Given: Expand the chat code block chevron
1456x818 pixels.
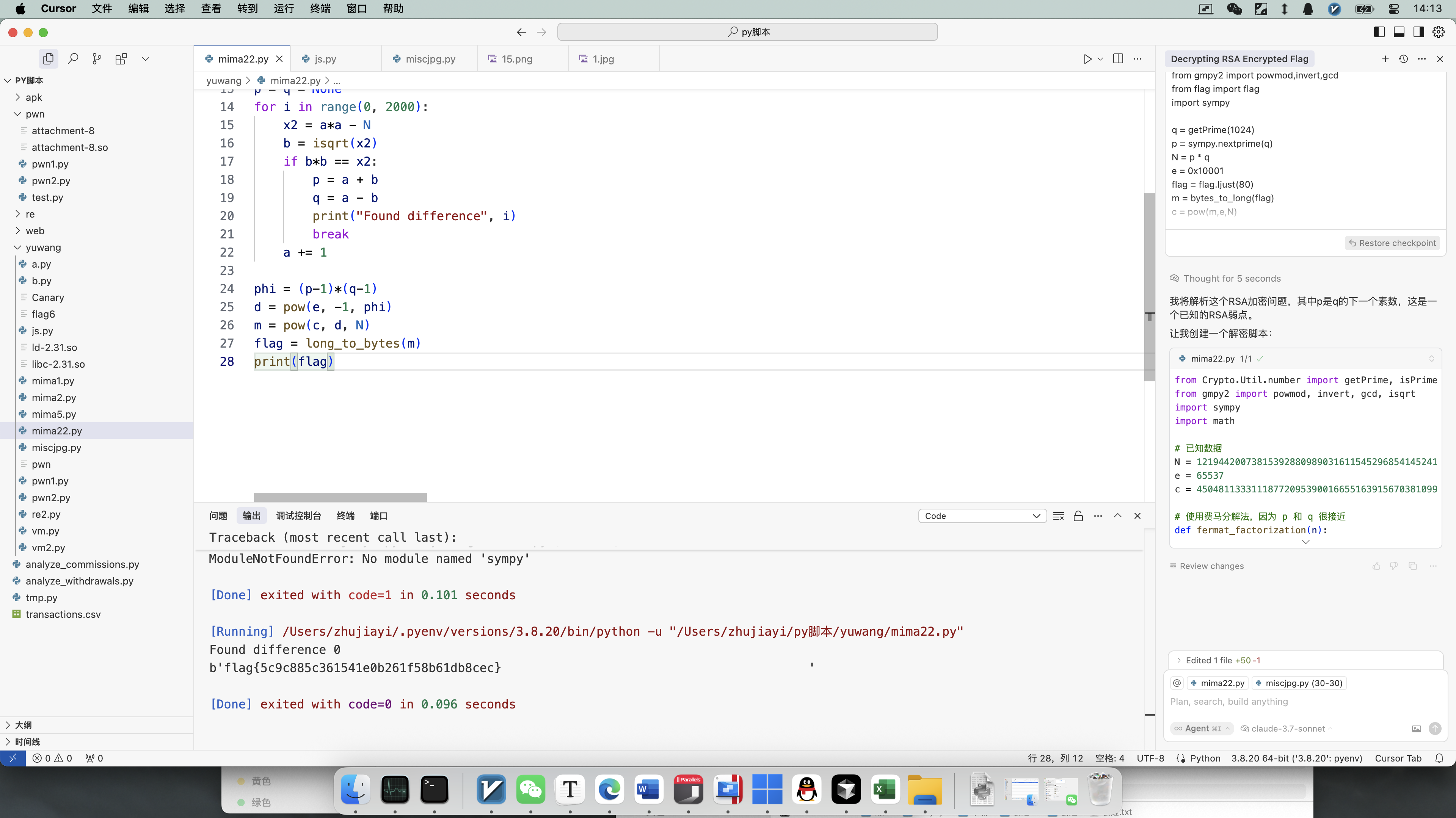Looking at the screenshot, I should click(1305, 542).
